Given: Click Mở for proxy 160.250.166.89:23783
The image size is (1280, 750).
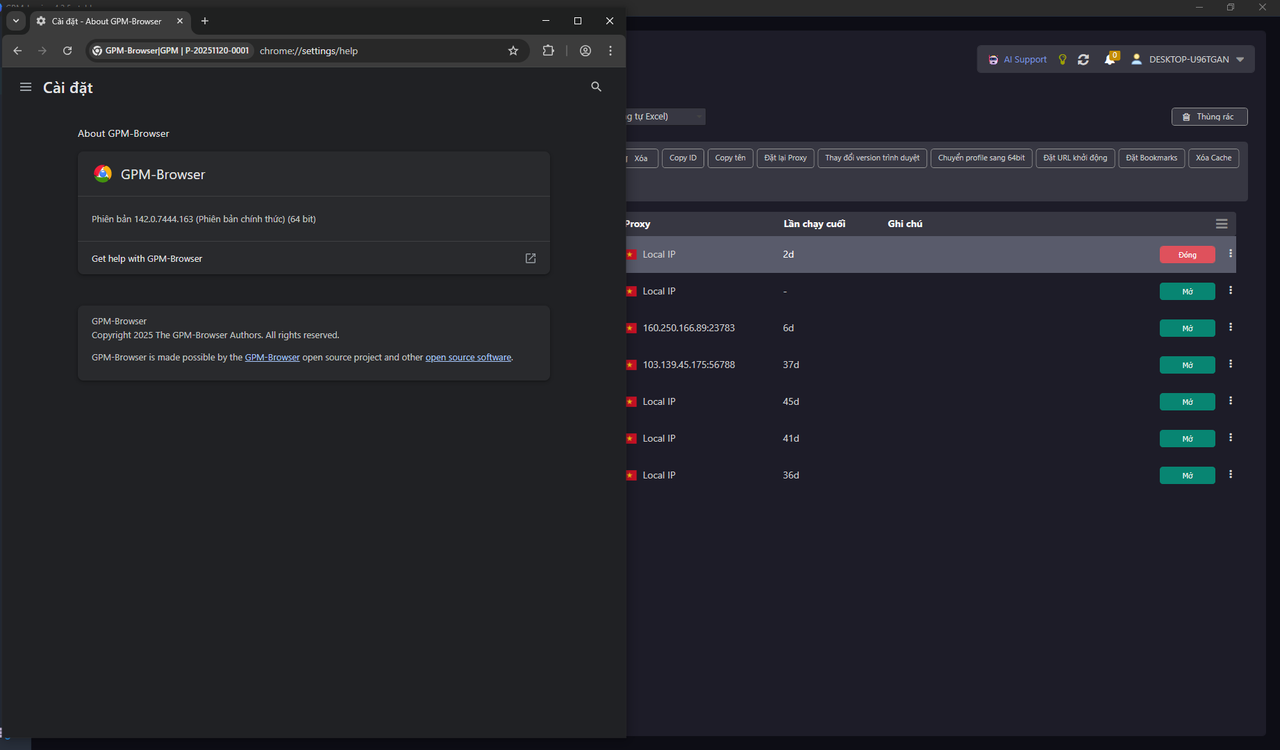Looking at the screenshot, I should pyautogui.click(x=1187, y=328).
